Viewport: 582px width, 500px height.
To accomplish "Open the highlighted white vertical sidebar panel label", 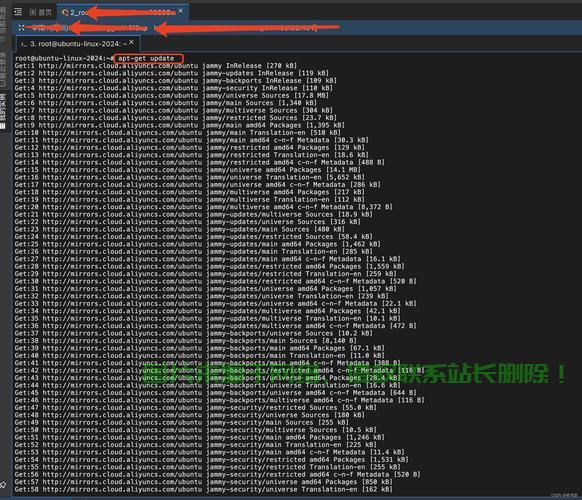I will pos(3,111).
